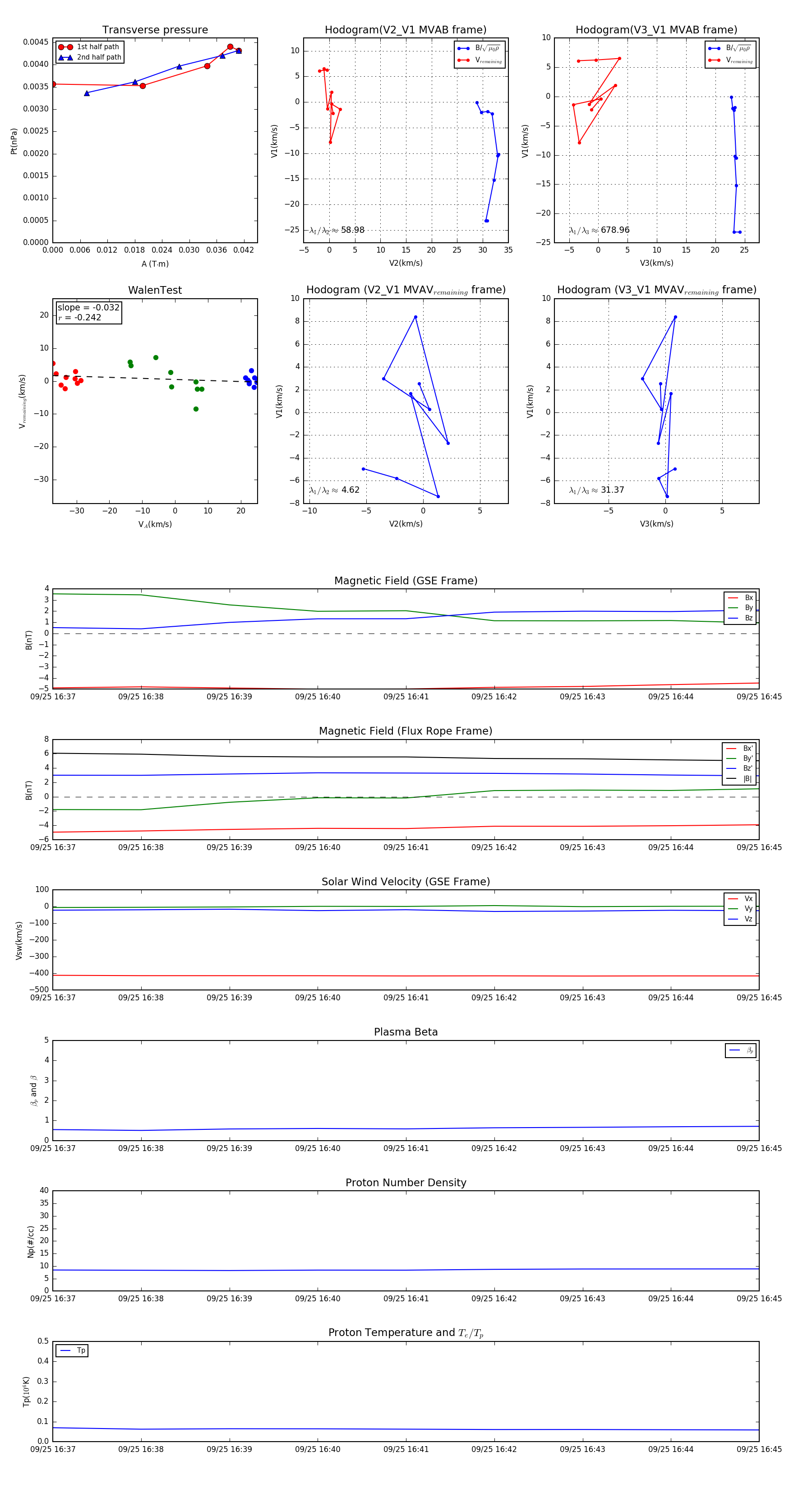The image size is (812, 1489).
Task: Click the topmost point of V2_V1 MVAV hodogram
Action: point(415,317)
